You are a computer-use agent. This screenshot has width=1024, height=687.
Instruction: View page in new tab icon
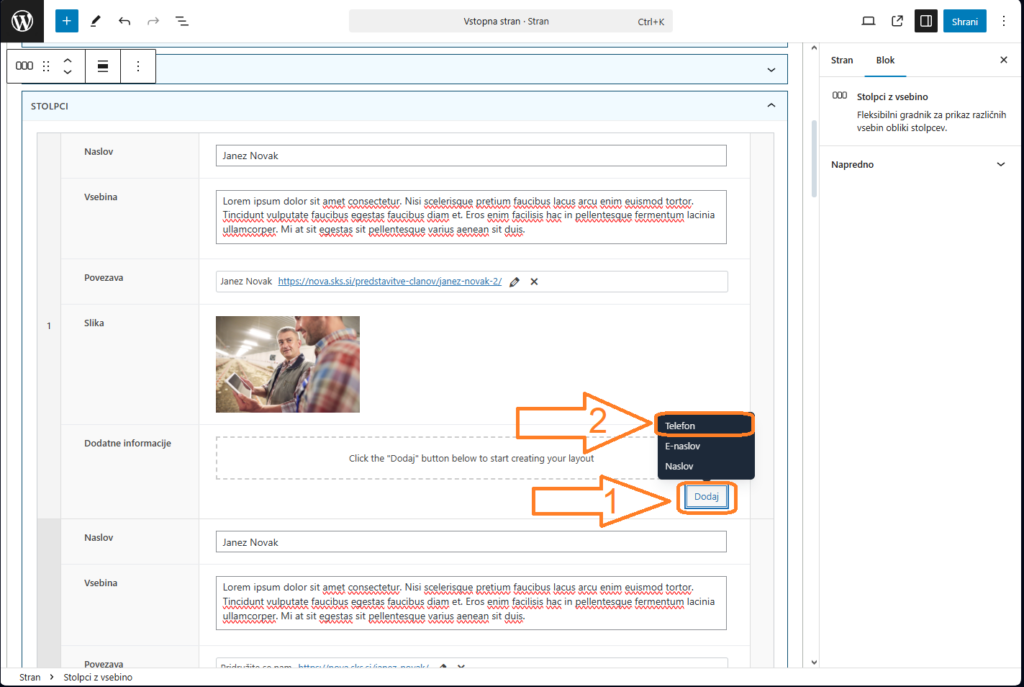pyautogui.click(x=897, y=21)
